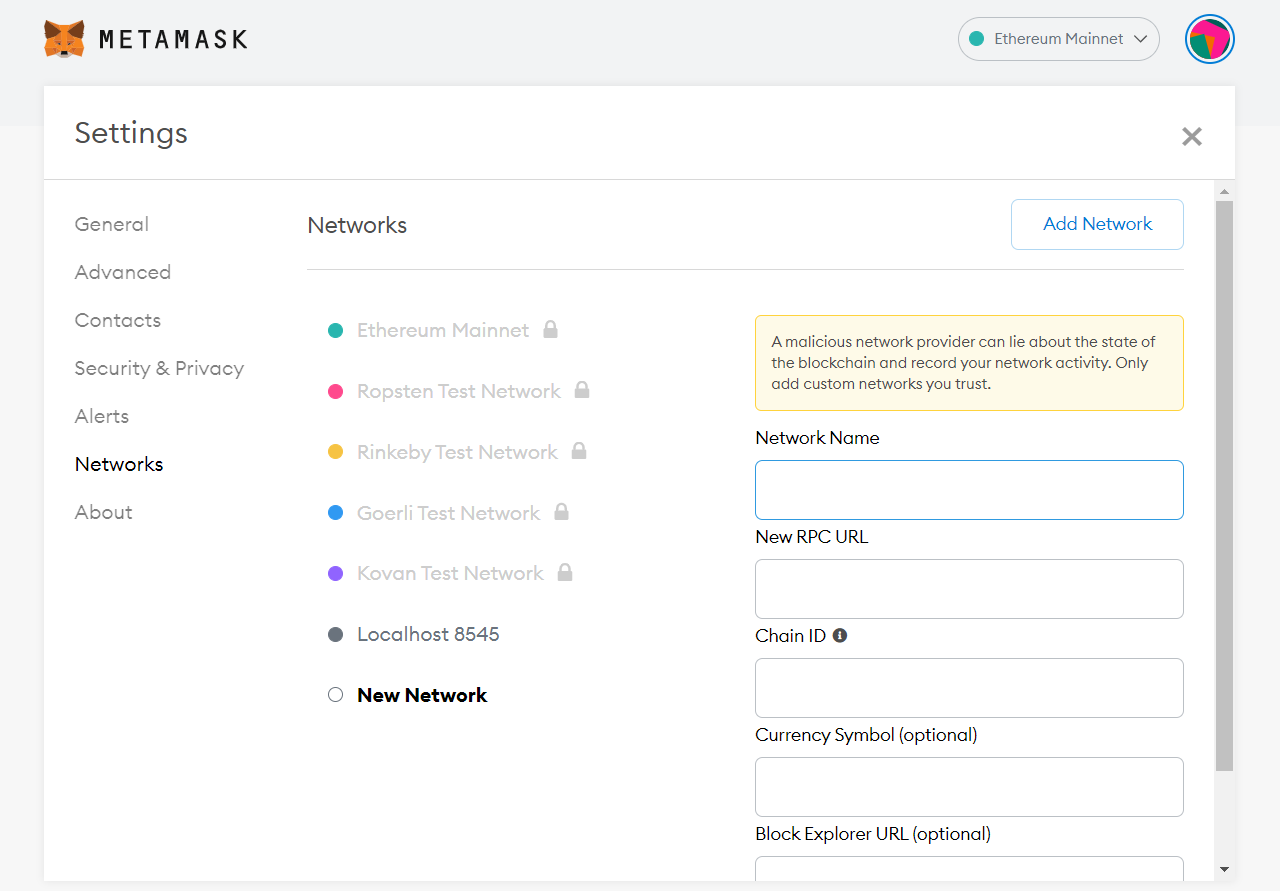Click the lock icon beside Ropsten Test Network
1280x891 pixels.
click(583, 390)
